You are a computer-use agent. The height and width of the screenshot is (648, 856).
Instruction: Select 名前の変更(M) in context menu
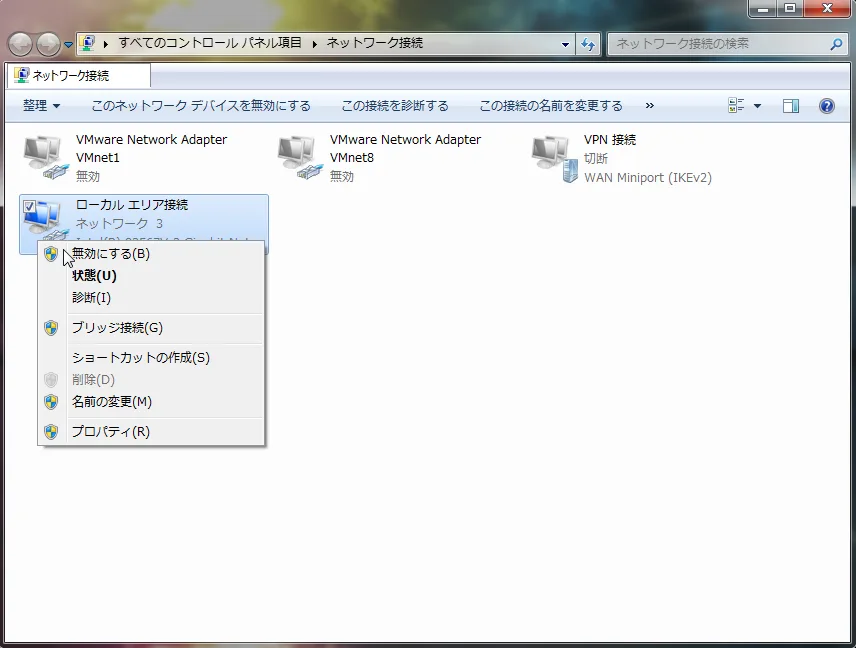click(151, 402)
